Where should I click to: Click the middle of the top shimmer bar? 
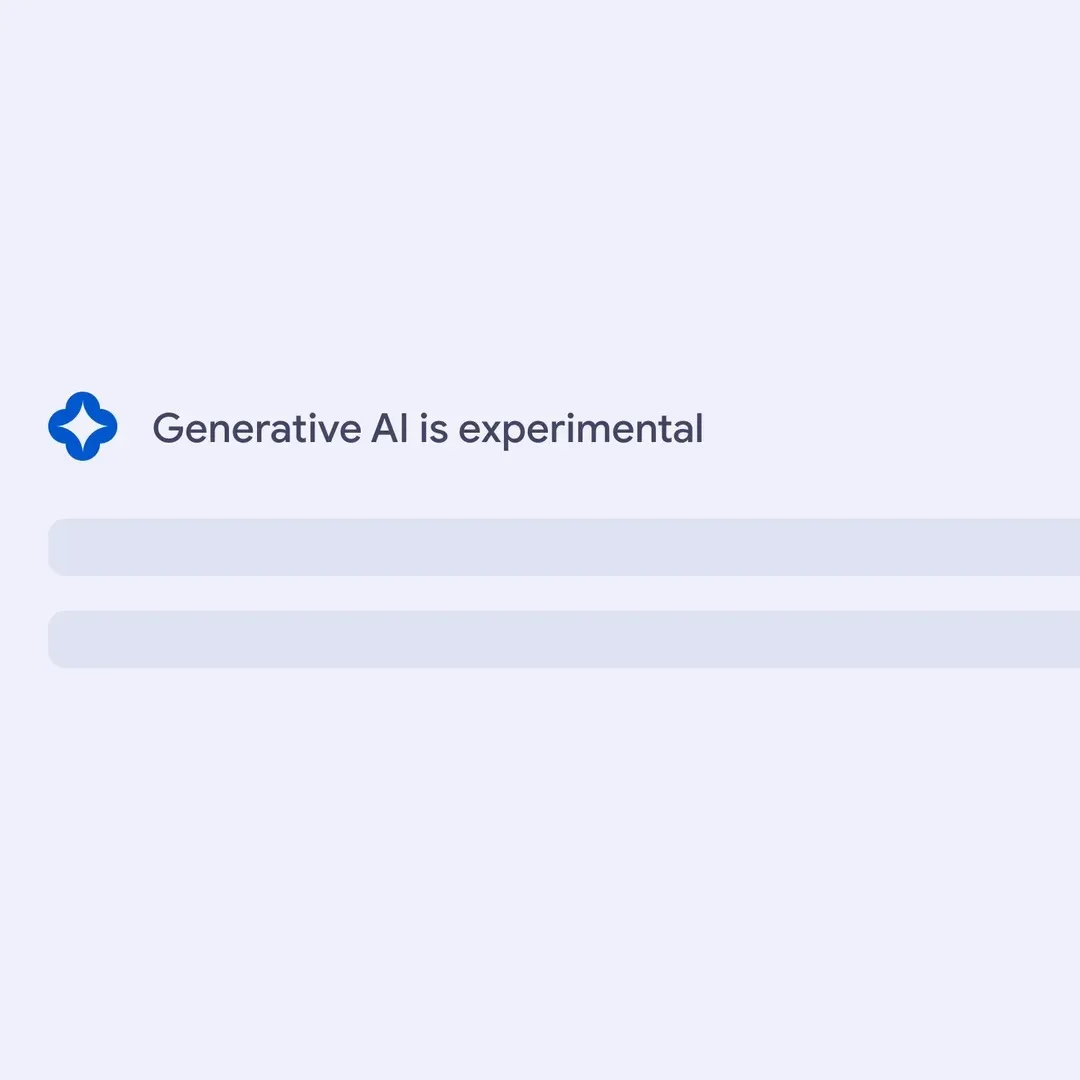coord(564,547)
